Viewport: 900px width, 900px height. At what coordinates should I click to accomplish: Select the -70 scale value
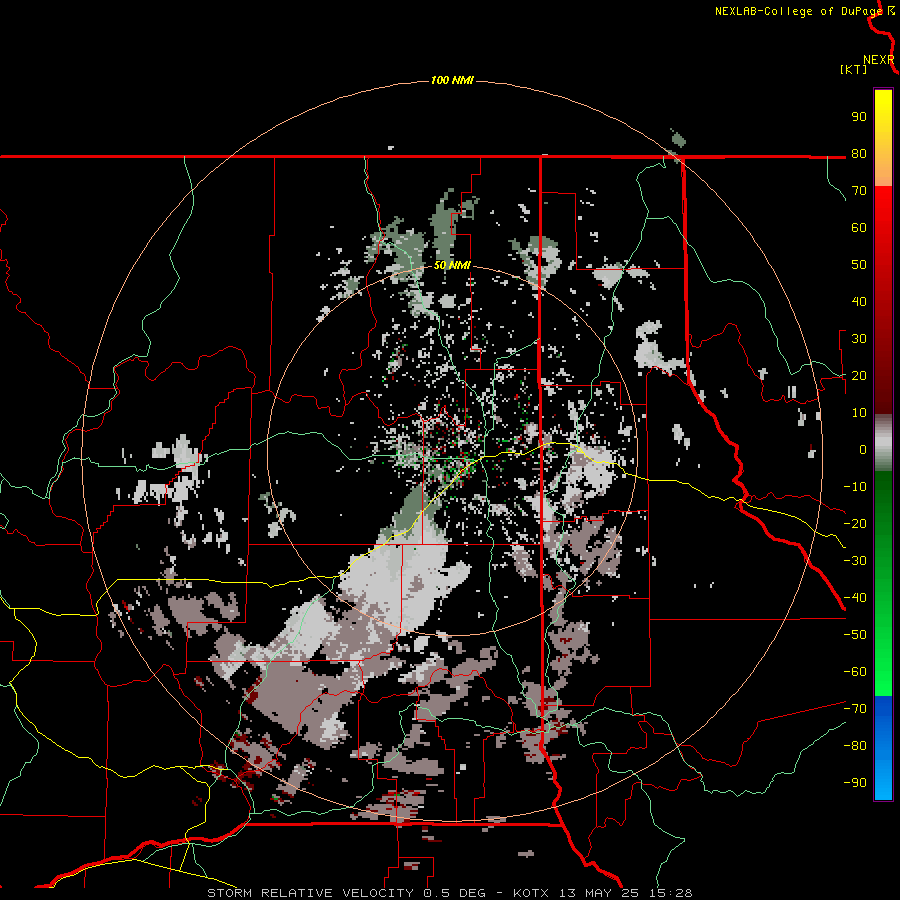pyautogui.click(x=855, y=709)
